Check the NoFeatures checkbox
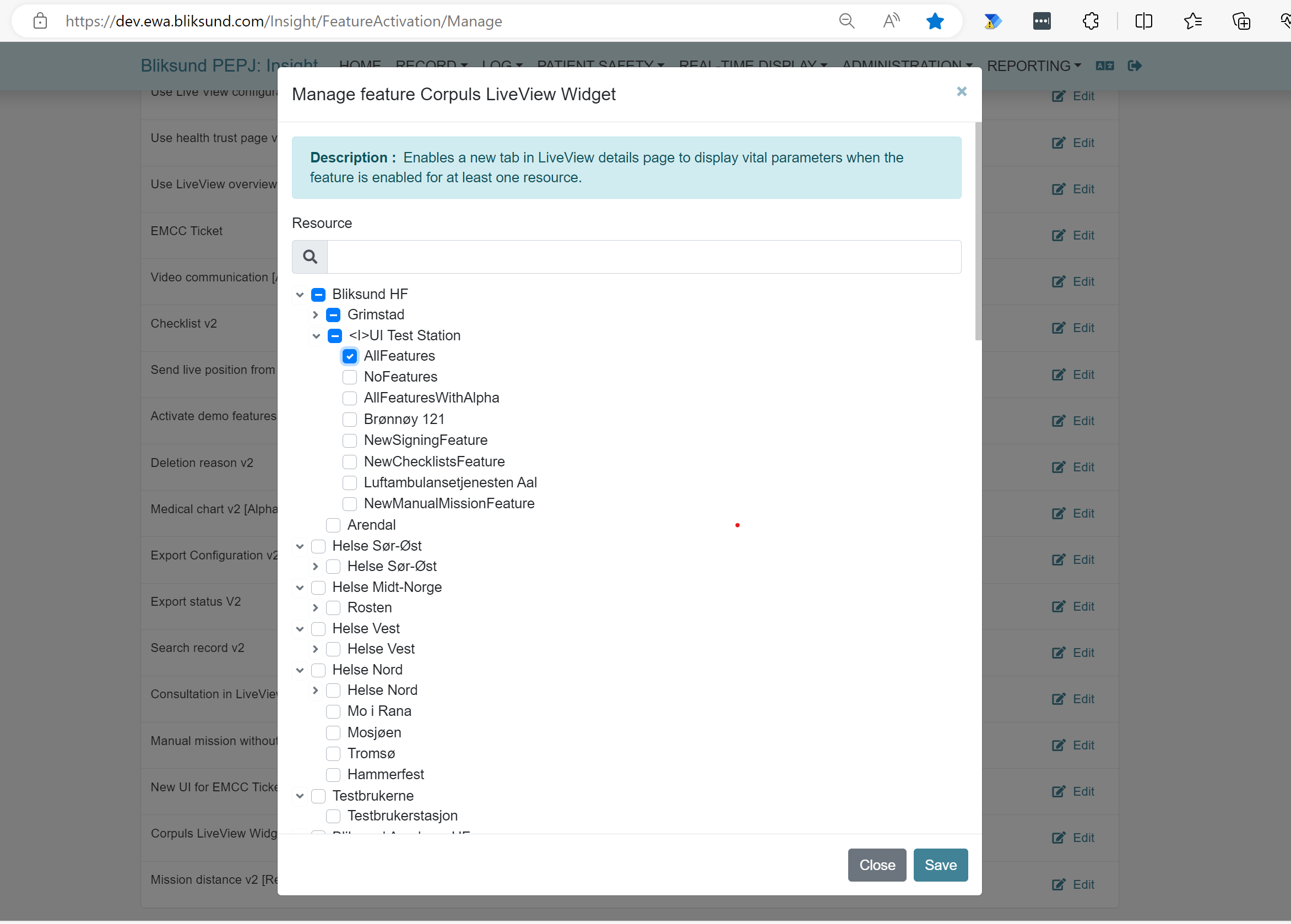 click(x=349, y=377)
